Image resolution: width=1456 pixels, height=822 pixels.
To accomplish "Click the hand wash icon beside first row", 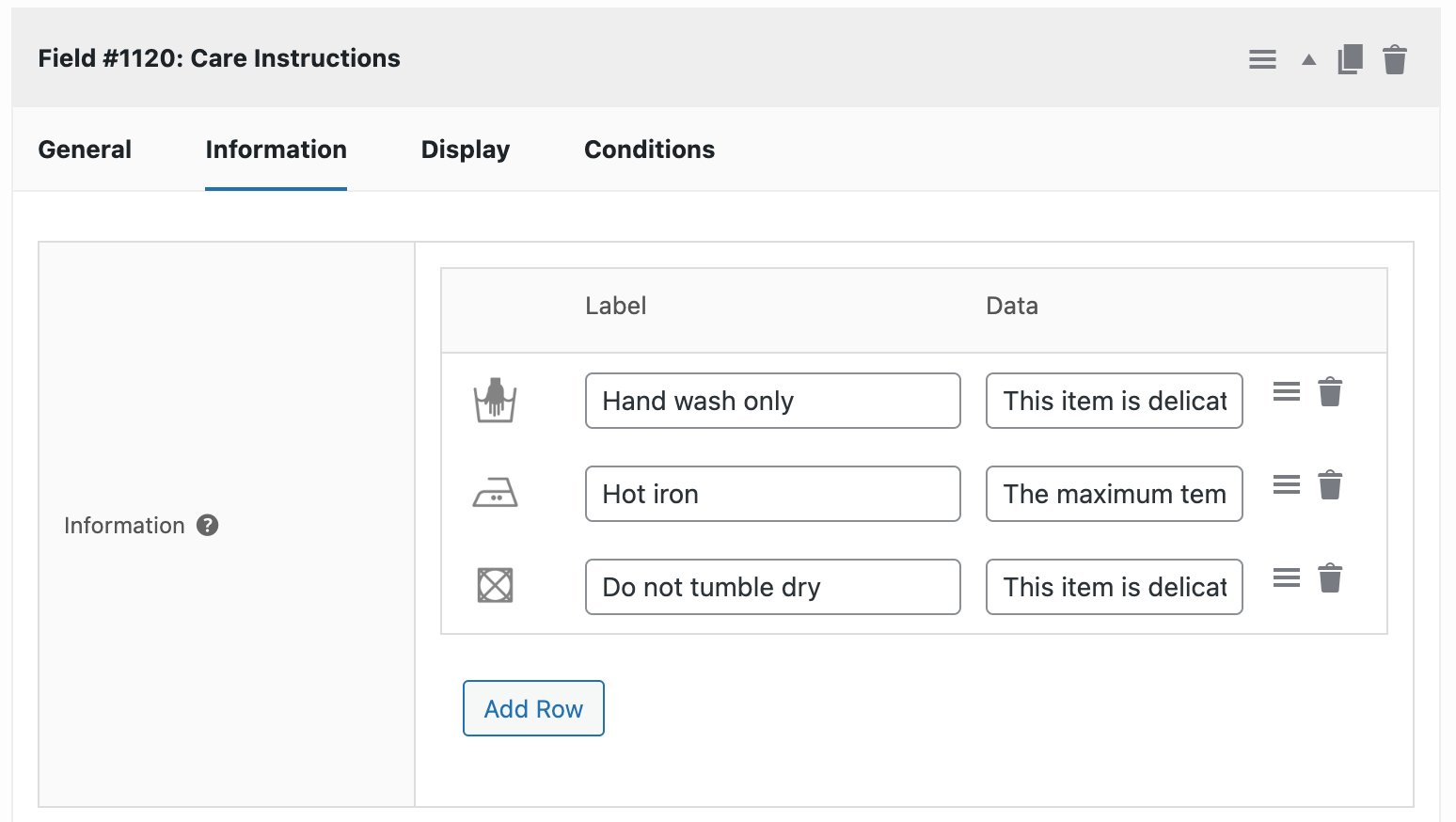I will 496,401.
